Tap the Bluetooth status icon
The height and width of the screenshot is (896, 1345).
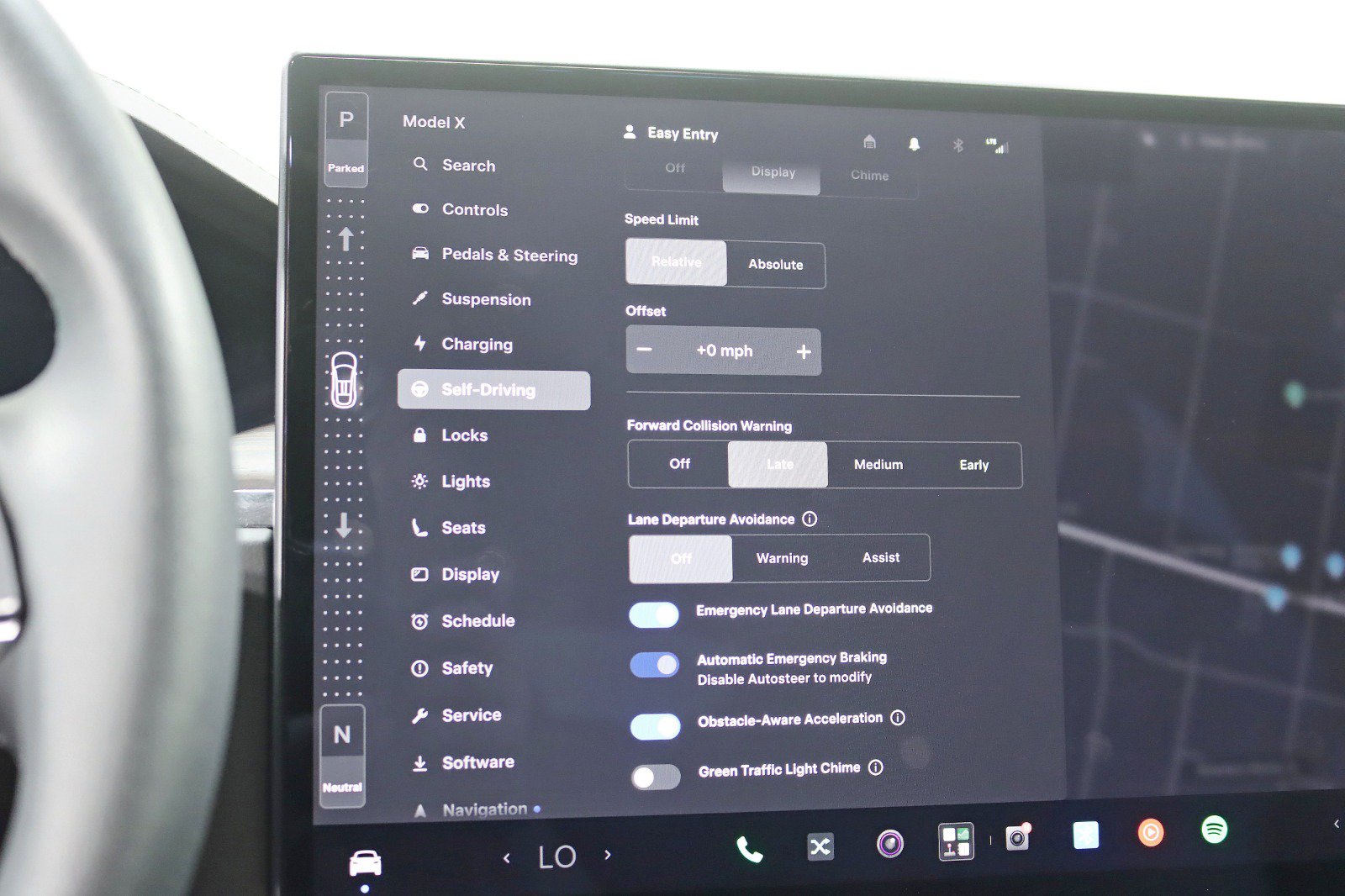[x=957, y=145]
